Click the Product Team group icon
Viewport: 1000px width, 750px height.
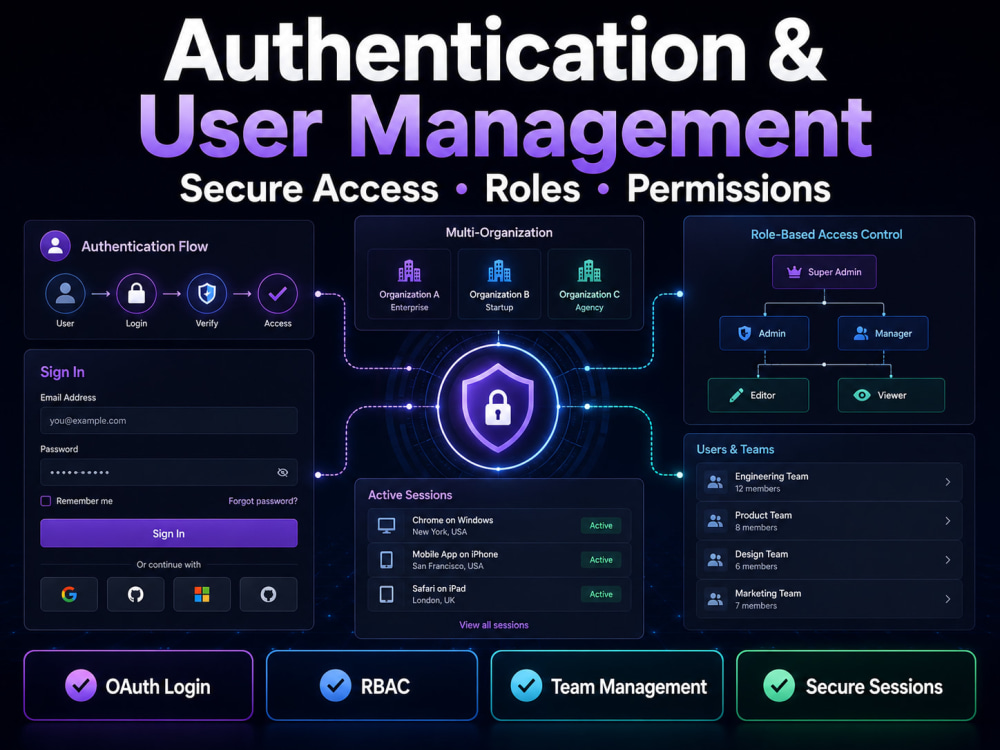(x=716, y=521)
